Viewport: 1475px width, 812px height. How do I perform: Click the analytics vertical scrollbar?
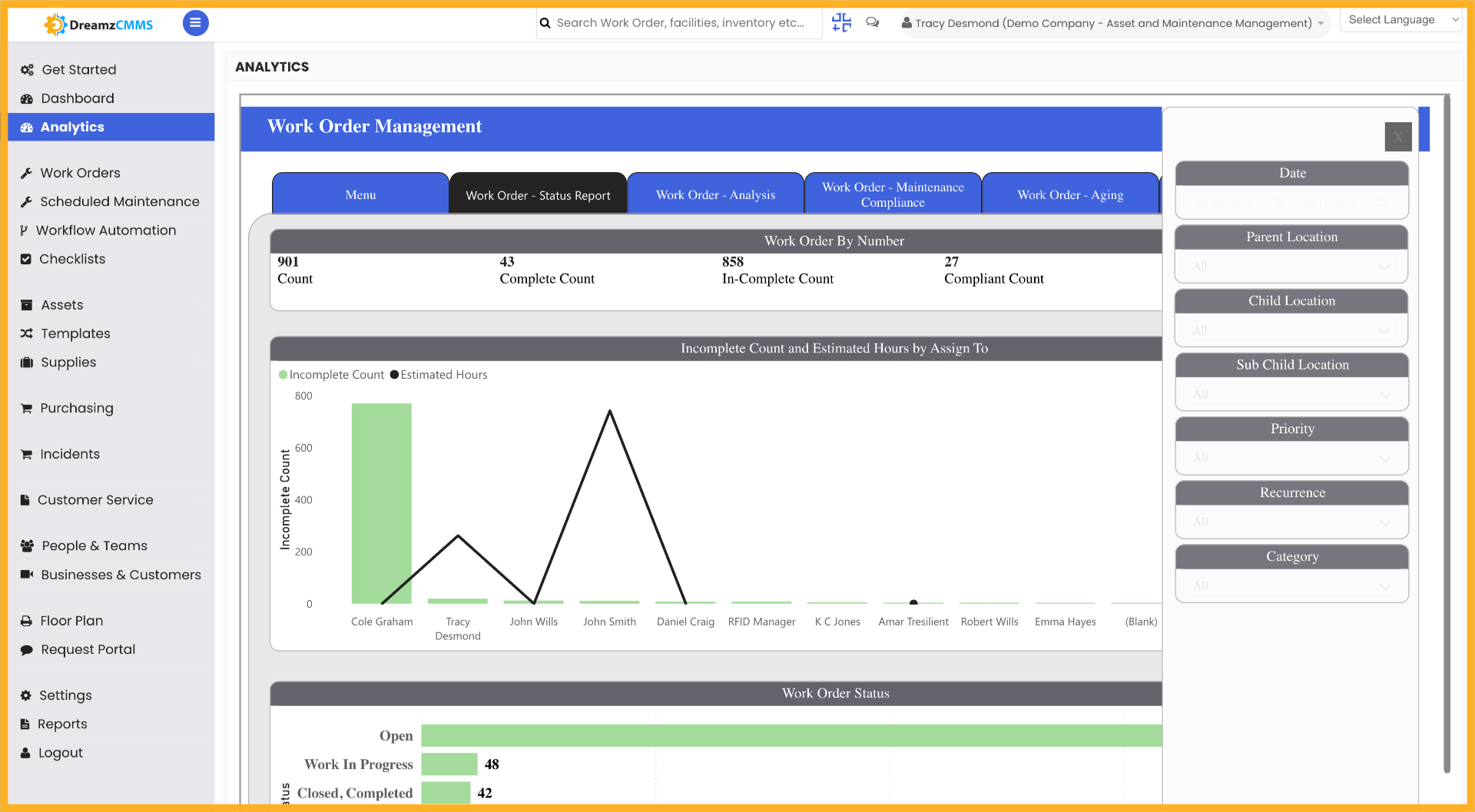point(1447,434)
